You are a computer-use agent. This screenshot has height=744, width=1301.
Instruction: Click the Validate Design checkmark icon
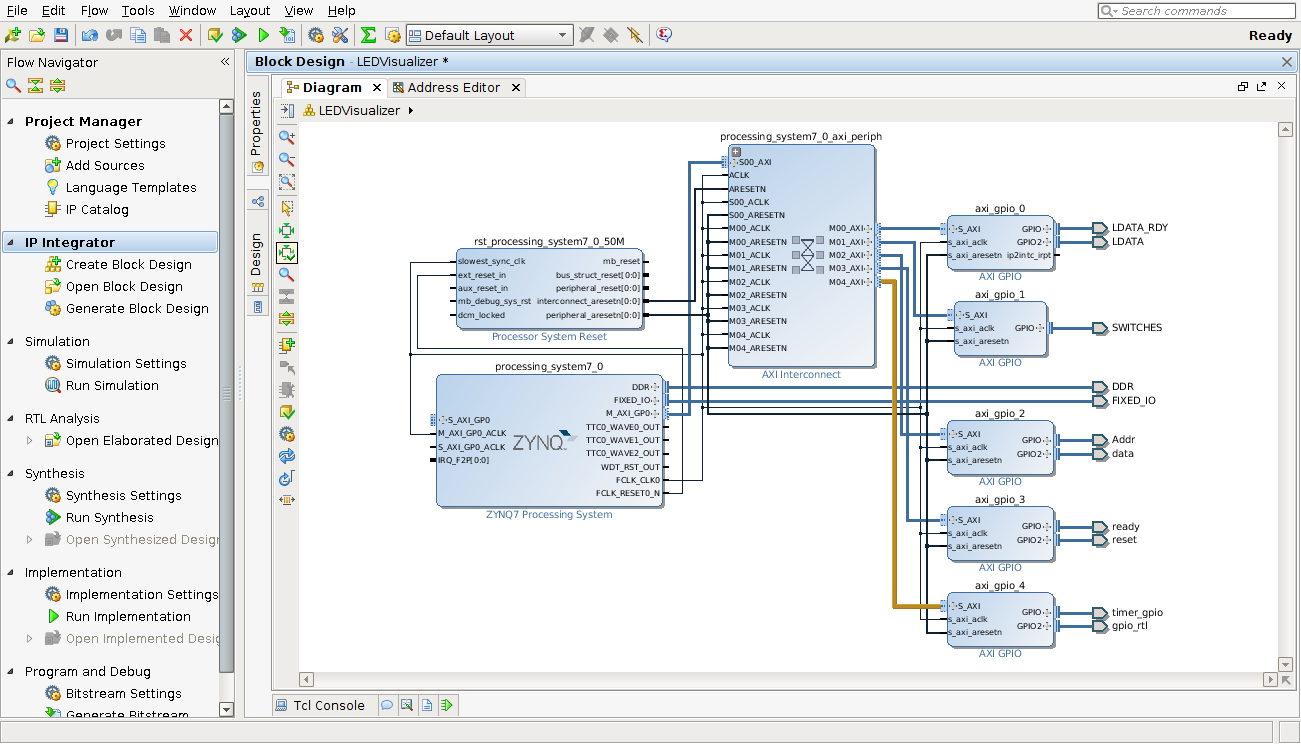point(287,411)
